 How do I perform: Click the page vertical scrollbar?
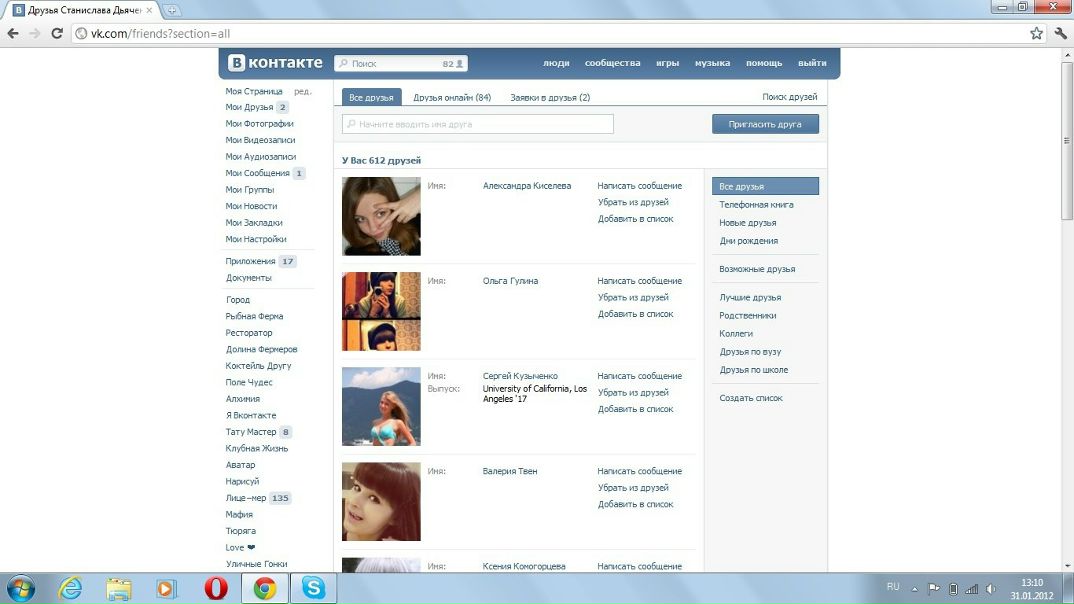click(x=1066, y=300)
